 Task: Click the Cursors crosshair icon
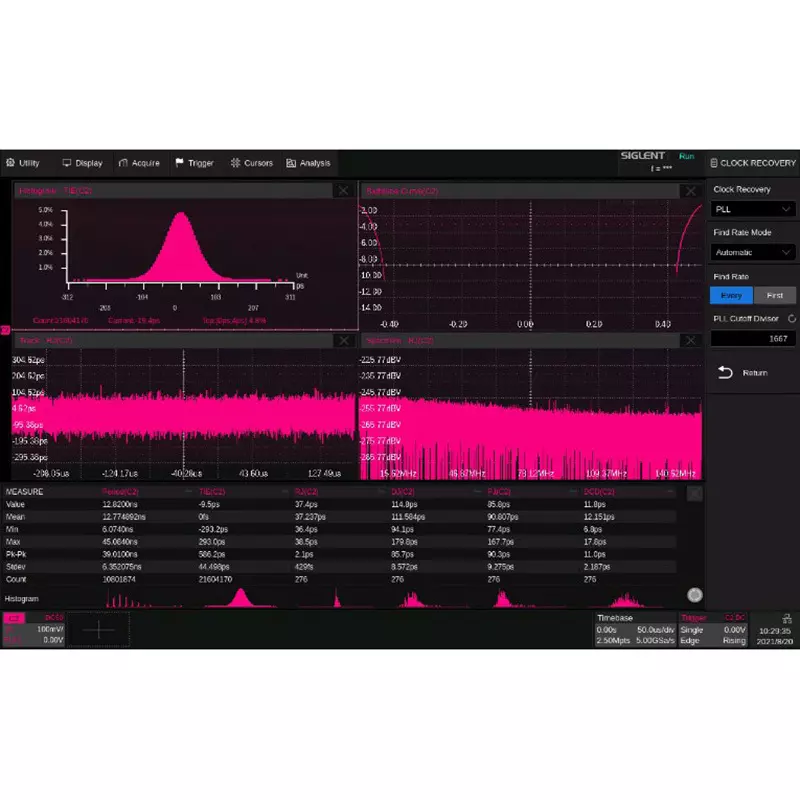click(x=235, y=163)
